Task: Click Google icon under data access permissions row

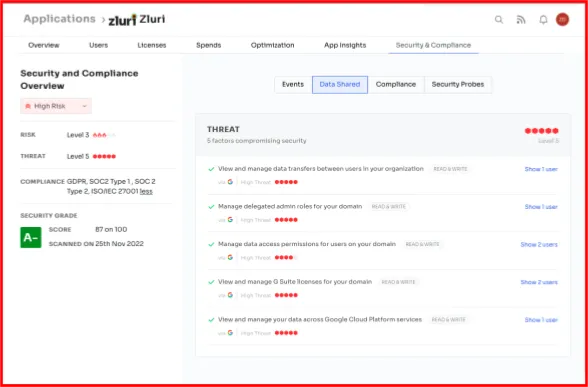Action: (x=230, y=257)
